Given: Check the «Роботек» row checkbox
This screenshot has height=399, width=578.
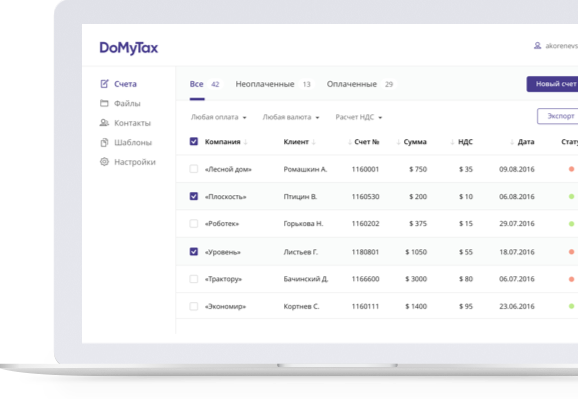Looking at the screenshot, I should [194, 223].
